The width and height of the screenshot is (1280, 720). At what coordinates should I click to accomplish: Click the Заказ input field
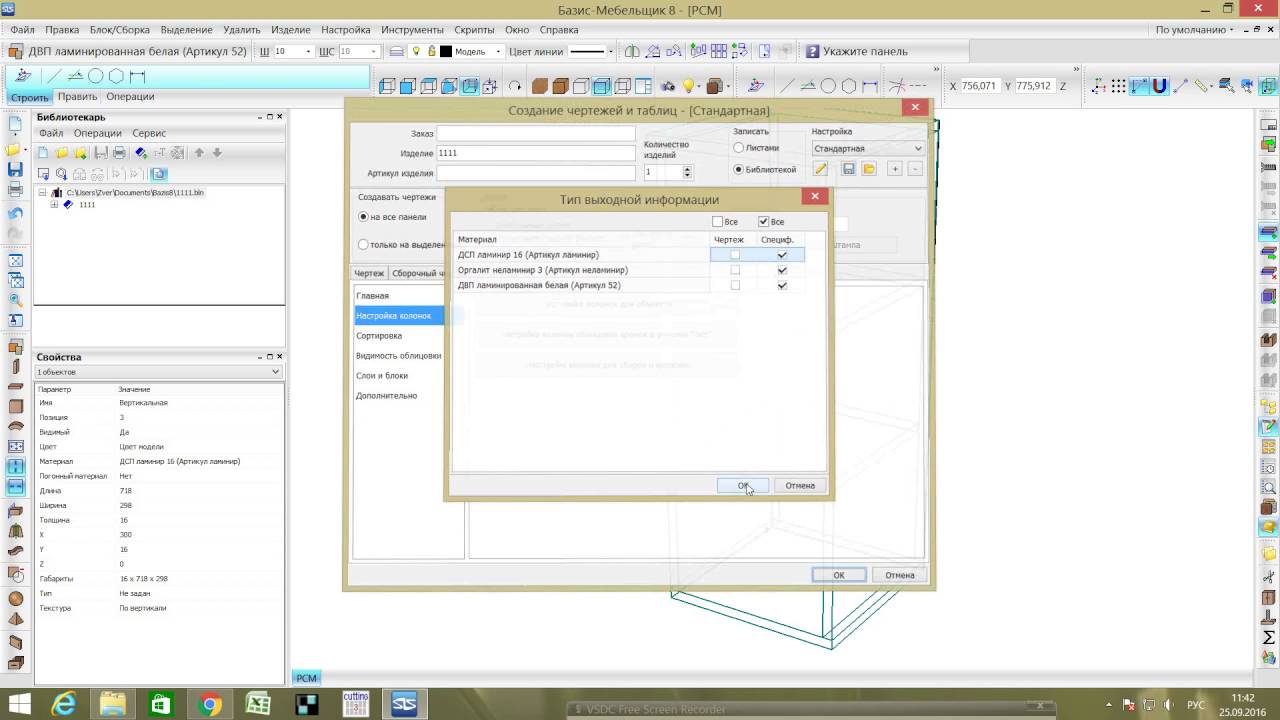point(536,133)
